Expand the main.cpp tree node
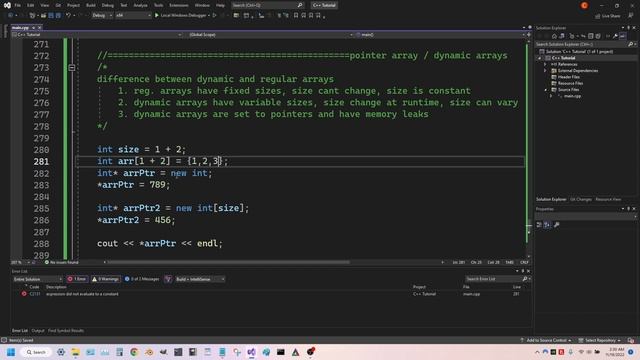This screenshot has height=360, width=640. (x=551, y=96)
